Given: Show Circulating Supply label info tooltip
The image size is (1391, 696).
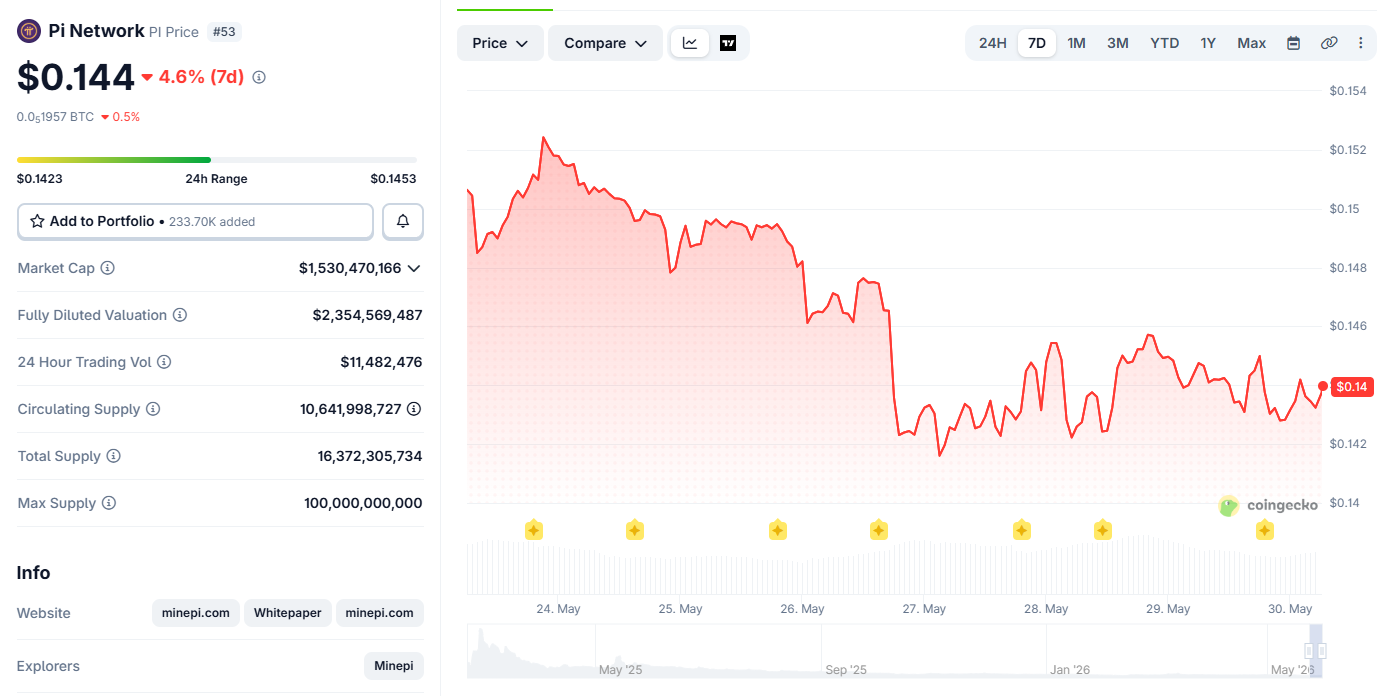Looking at the screenshot, I should click(153, 409).
